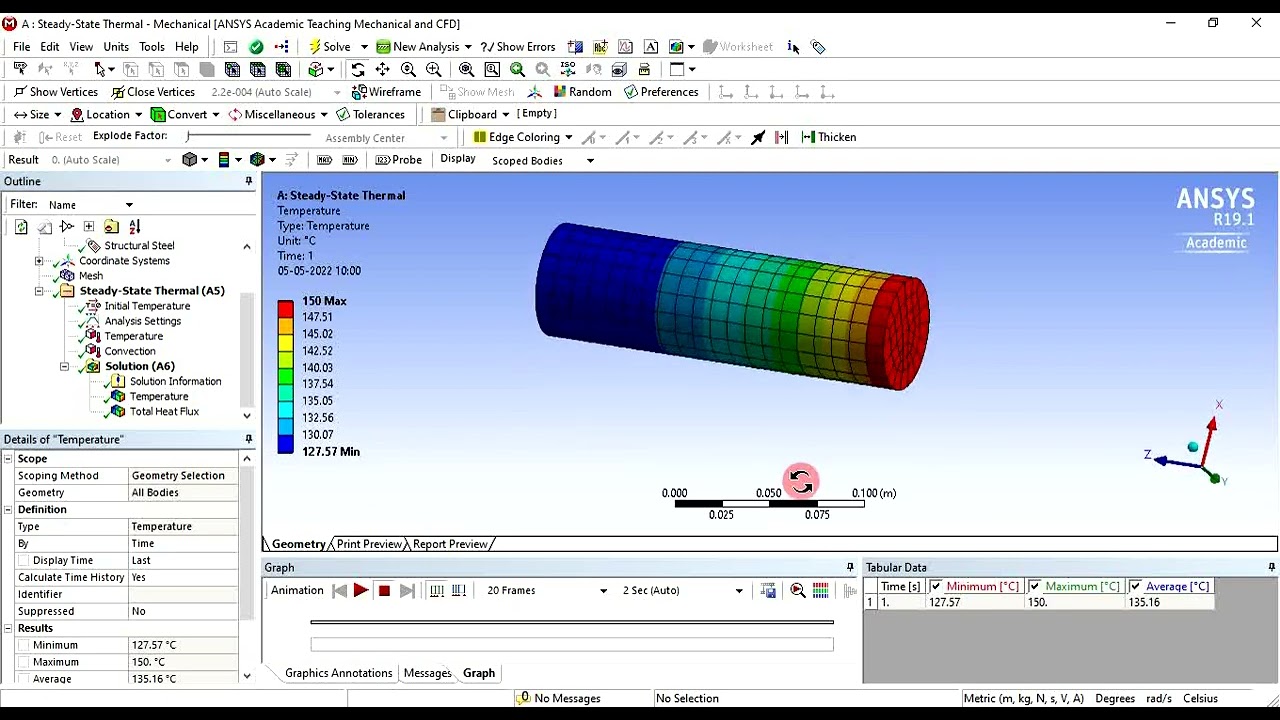
Task: Click the Probe button
Action: pos(398,160)
